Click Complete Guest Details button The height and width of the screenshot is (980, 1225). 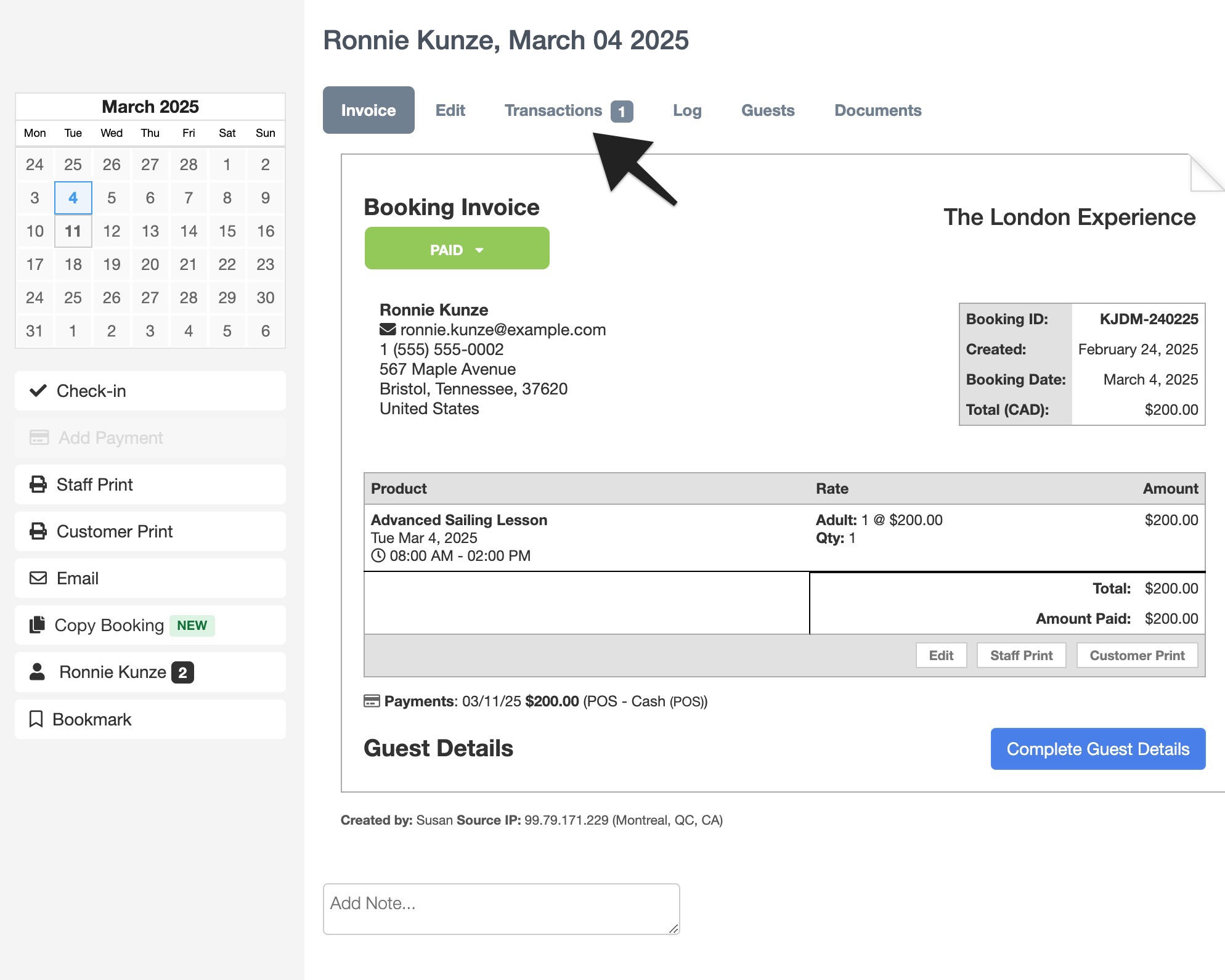tap(1098, 749)
